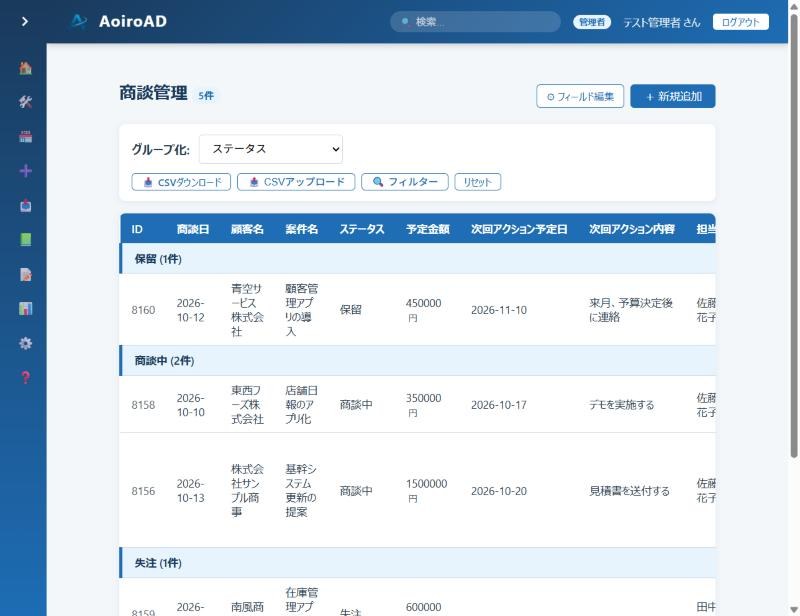800x616 pixels.
Task: Click the 2026-10-13 meeting date cell
Action: coord(191,490)
